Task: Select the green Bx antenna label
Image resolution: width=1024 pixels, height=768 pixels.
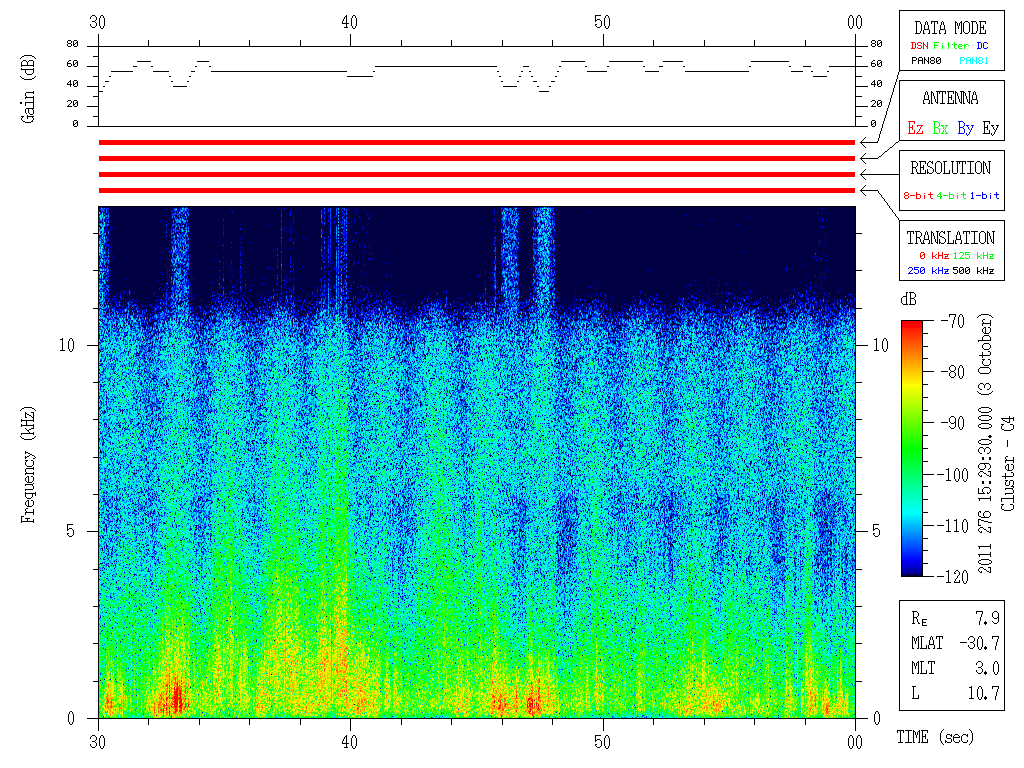Action: 940,129
